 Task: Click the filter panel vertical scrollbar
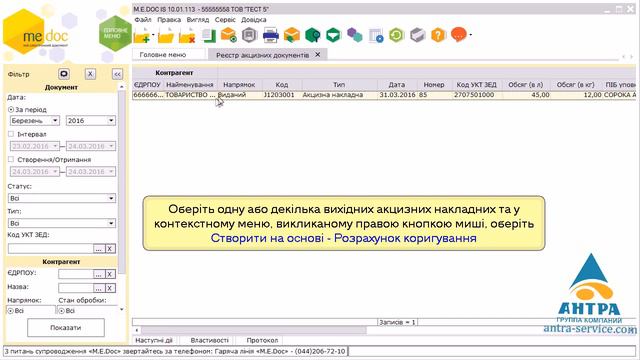[122, 182]
